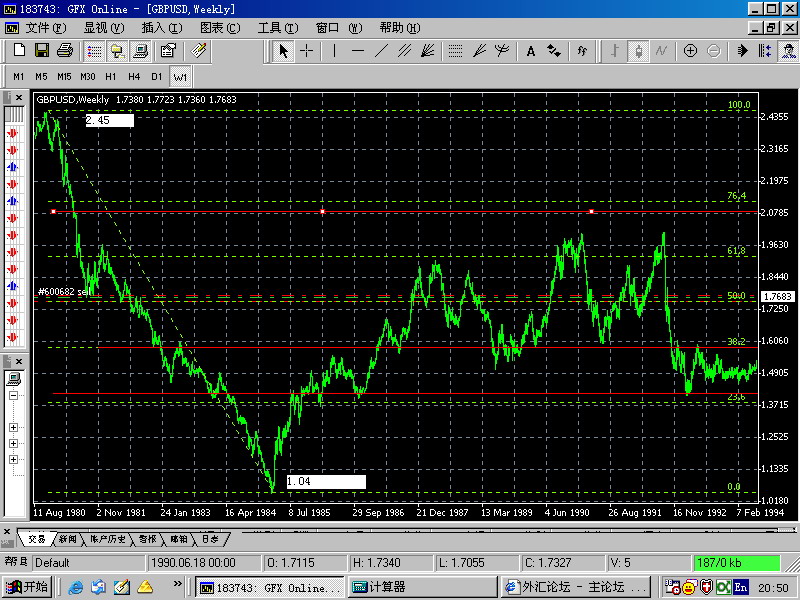Print the chart using printer icon

65,51
